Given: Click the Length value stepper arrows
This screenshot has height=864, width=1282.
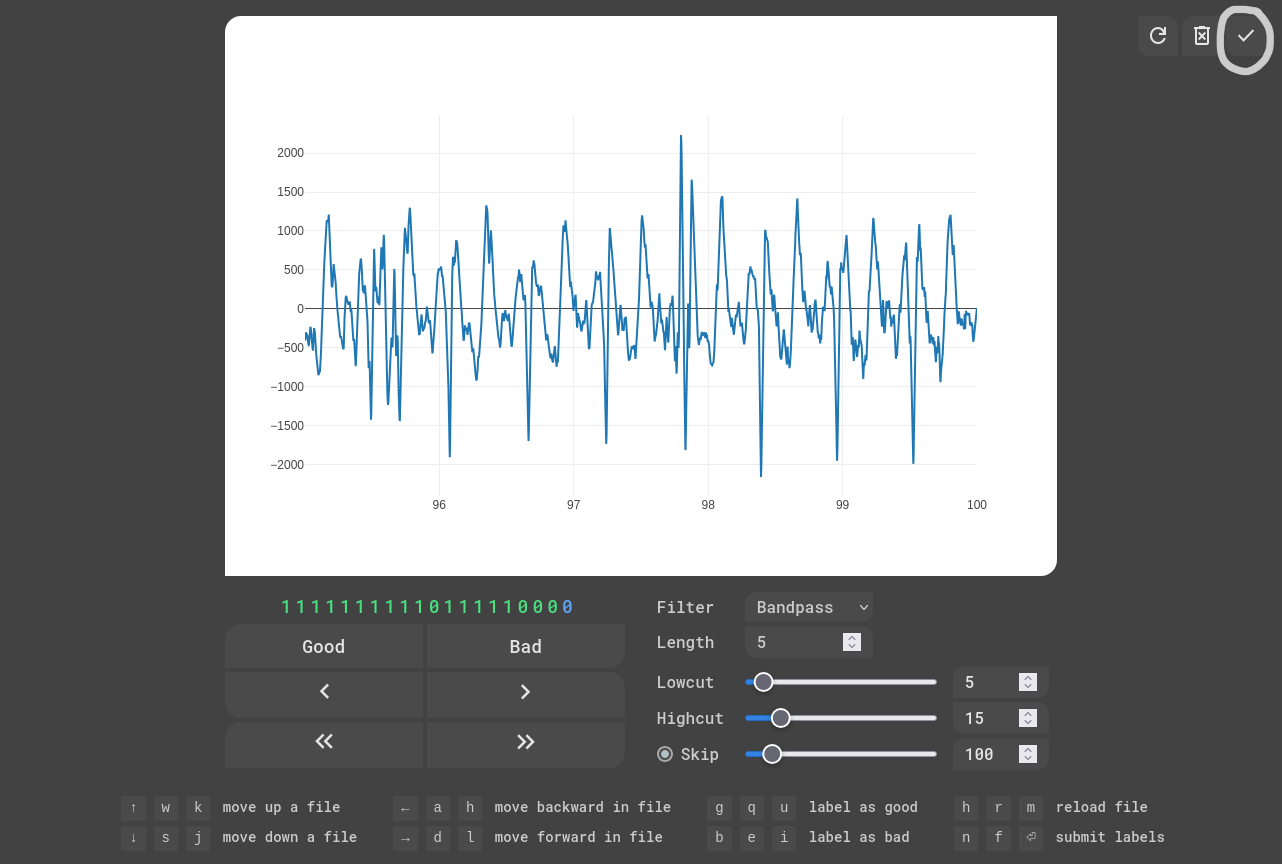Looking at the screenshot, I should pos(852,642).
